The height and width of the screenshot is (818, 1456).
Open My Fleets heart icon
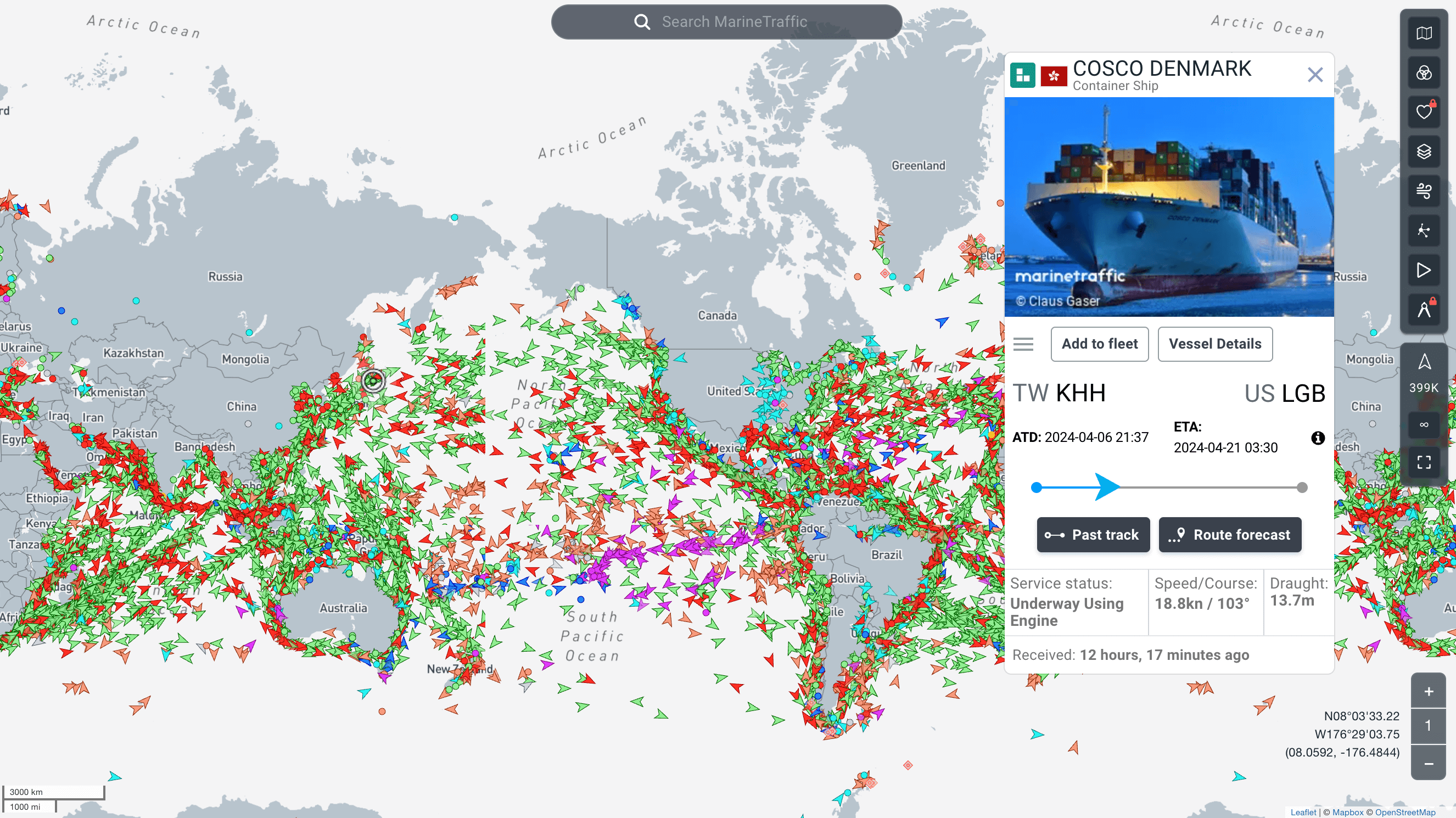pos(1424,112)
